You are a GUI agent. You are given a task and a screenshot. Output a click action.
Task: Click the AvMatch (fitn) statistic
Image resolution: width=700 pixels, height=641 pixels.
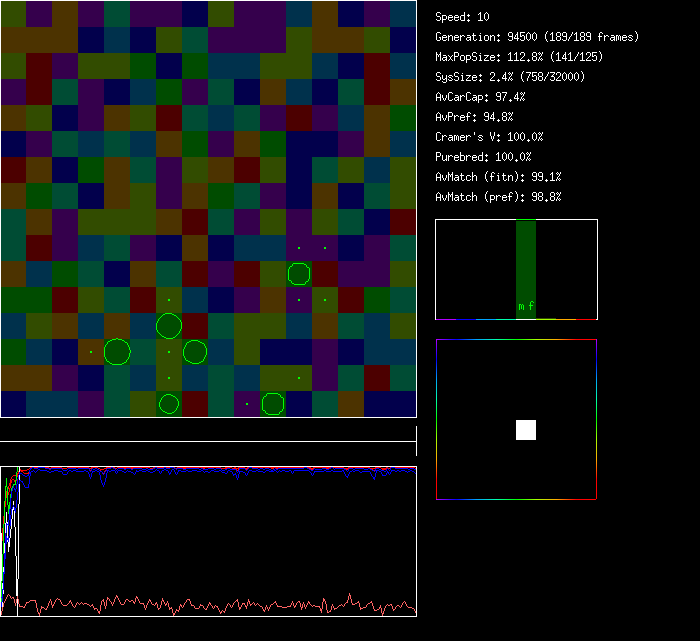(x=498, y=177)
